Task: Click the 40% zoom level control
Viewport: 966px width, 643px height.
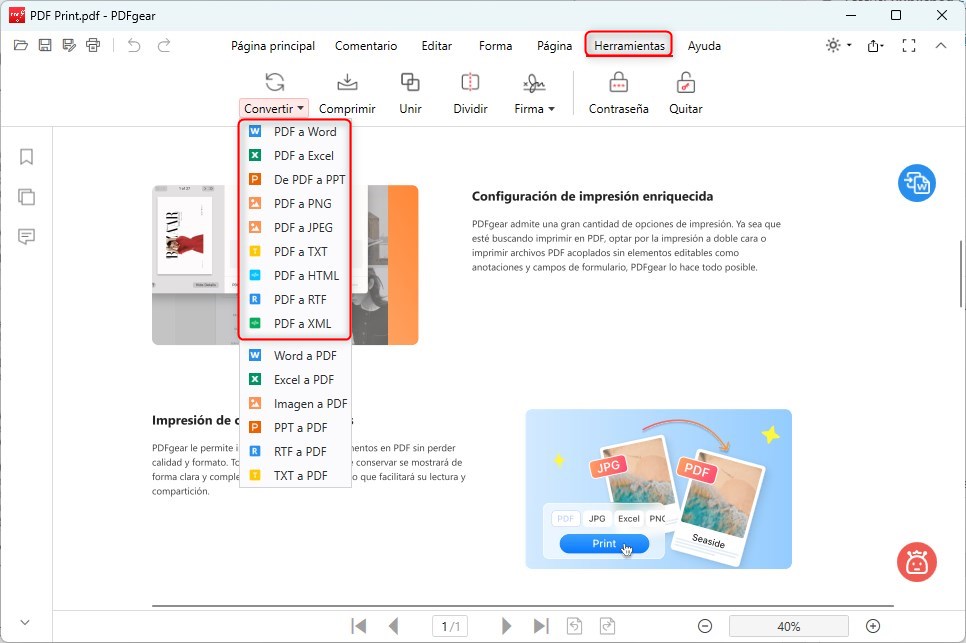Action: pyautogui.click(x=788, y=625)
